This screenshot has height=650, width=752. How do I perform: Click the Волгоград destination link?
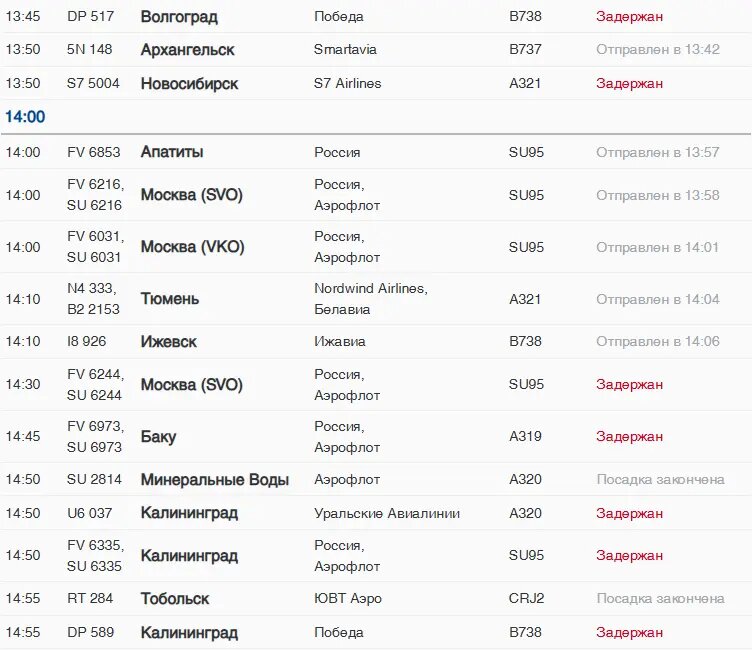click(179, 17)
